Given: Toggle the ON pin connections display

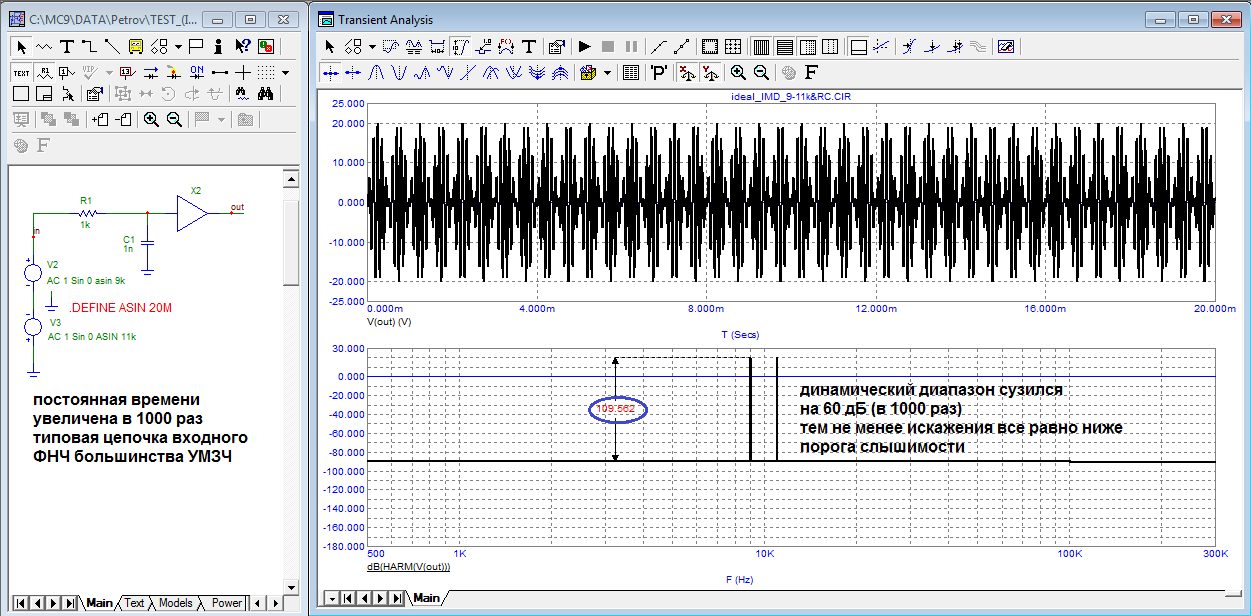Looking at the screenshot, I should pos(197,72).
